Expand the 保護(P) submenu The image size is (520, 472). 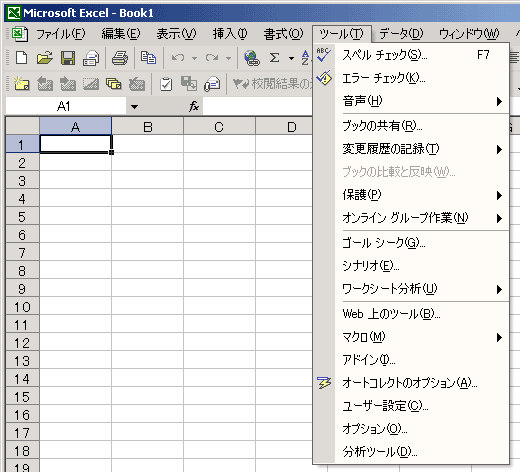pos(499,195)
